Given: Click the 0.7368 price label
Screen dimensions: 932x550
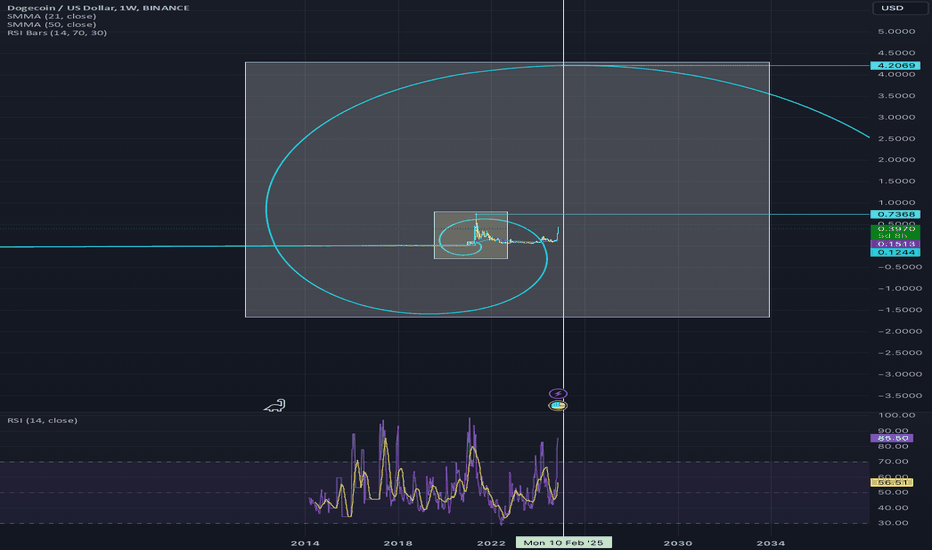Looking at the screenshot, I should pyautogui.click(x=895, y=214).
